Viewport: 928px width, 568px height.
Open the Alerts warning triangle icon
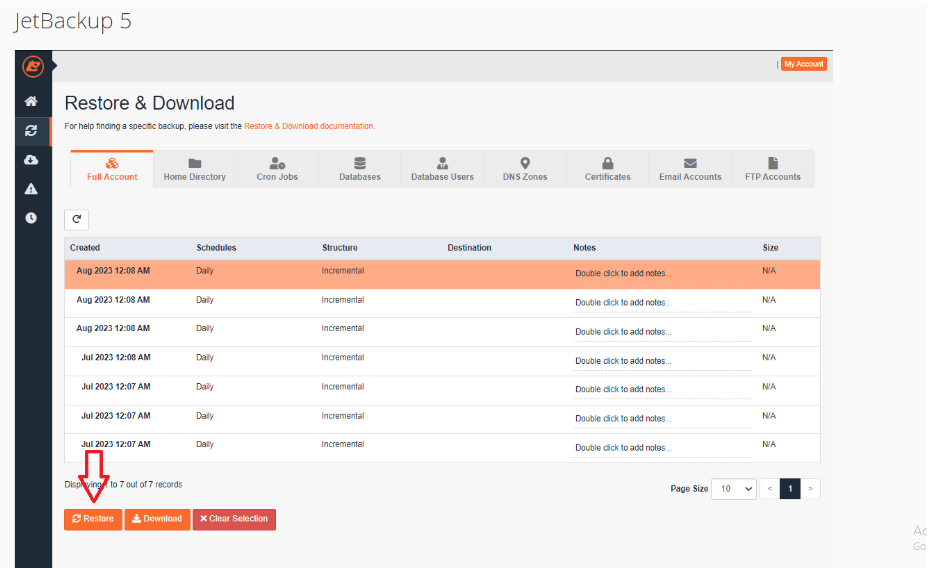click(31, 189)
